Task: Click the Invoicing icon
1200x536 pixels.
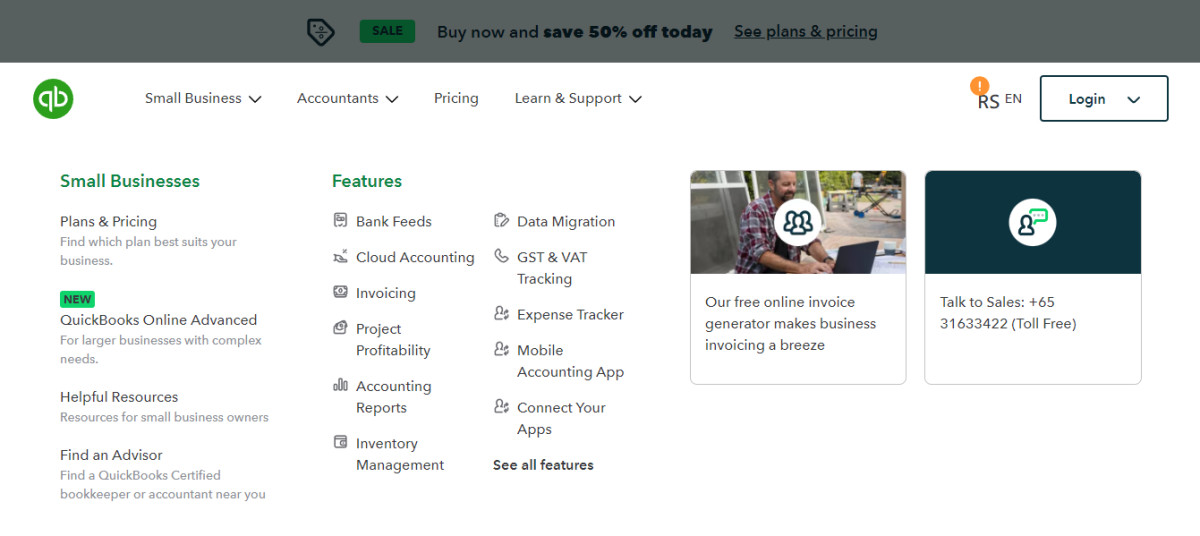Action: (340, 292)
